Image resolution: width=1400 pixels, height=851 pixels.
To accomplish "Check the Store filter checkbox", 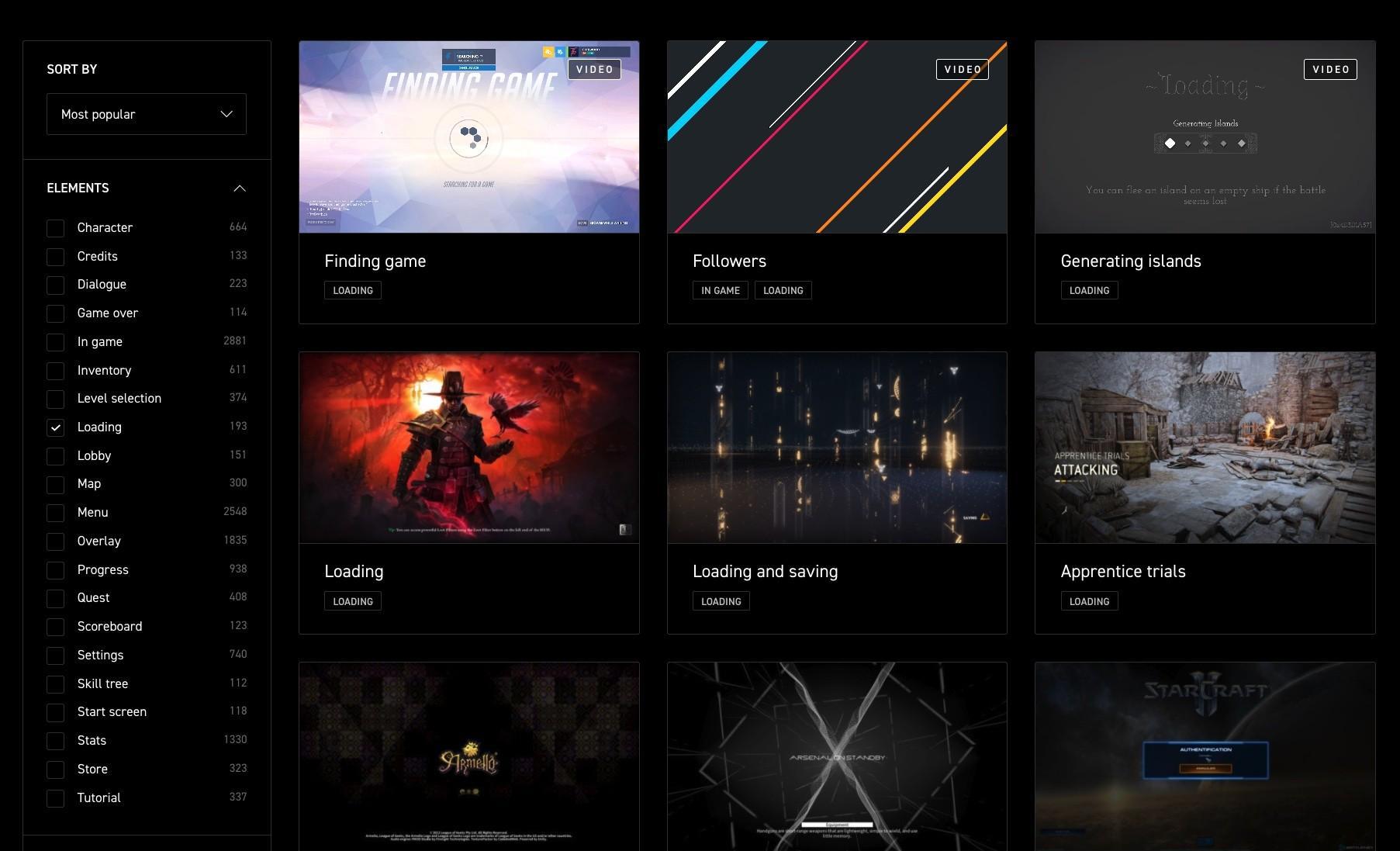I will point(55,770).
